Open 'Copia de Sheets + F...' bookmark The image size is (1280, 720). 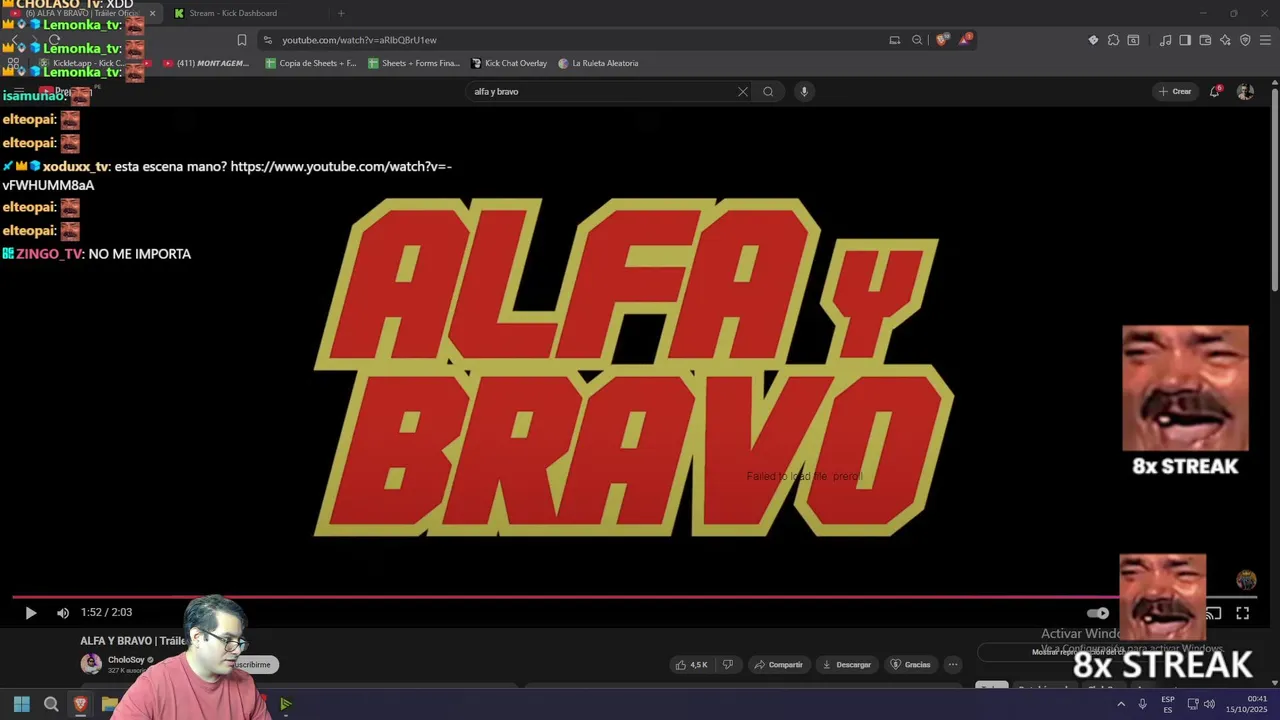point(311,63)
